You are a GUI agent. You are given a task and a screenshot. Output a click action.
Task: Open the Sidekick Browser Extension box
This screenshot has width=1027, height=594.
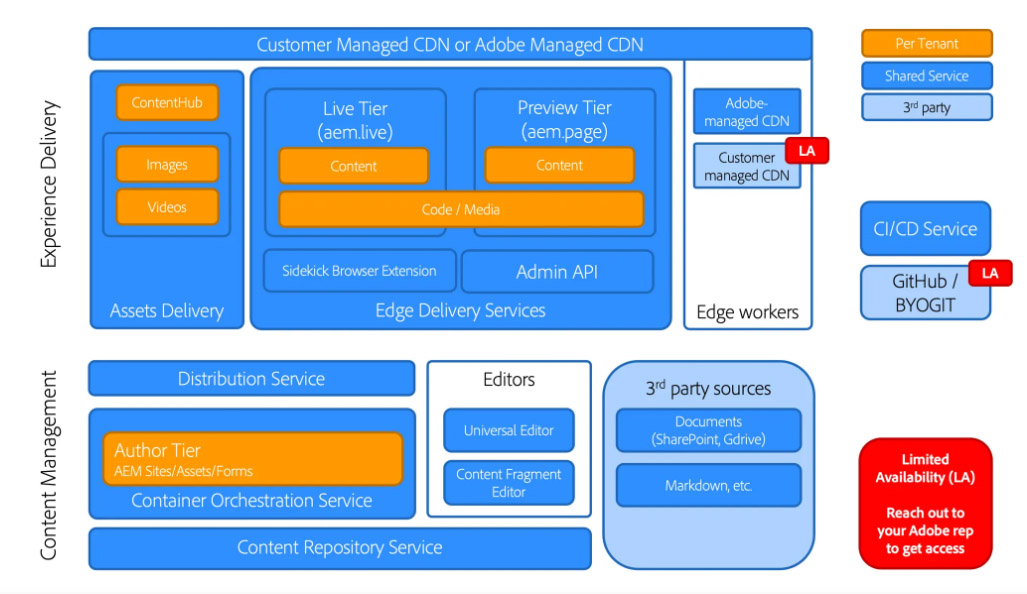click(359, 271)
